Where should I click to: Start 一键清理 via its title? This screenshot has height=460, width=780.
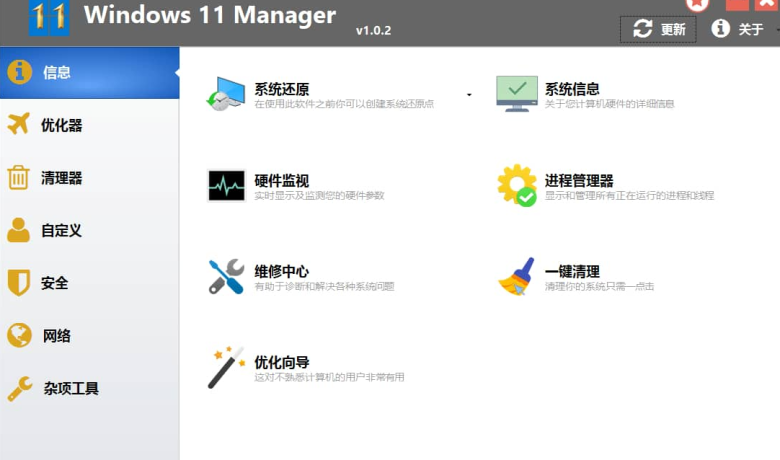click(572, 272)
